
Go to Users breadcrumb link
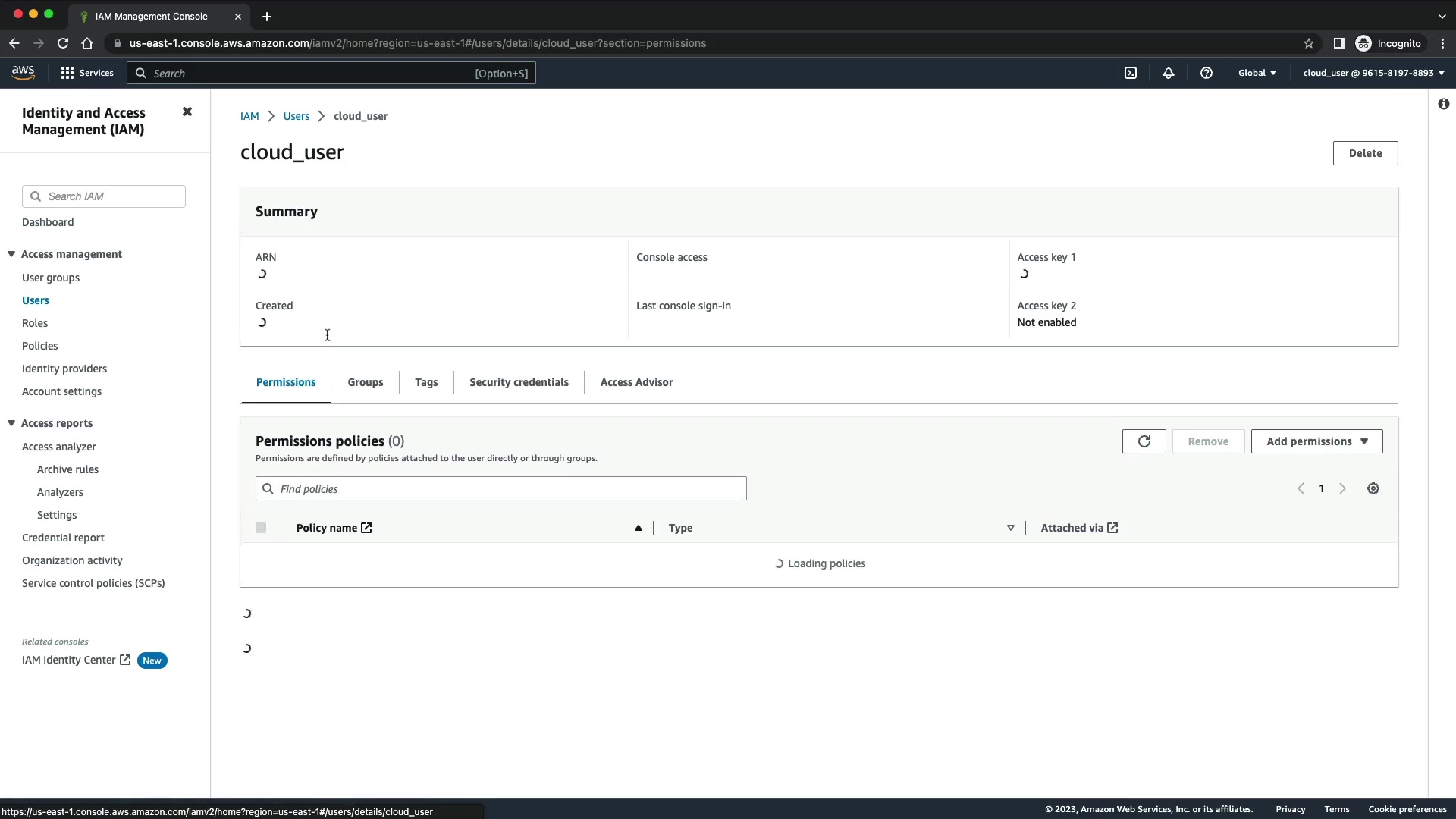(x=296, y=116)
